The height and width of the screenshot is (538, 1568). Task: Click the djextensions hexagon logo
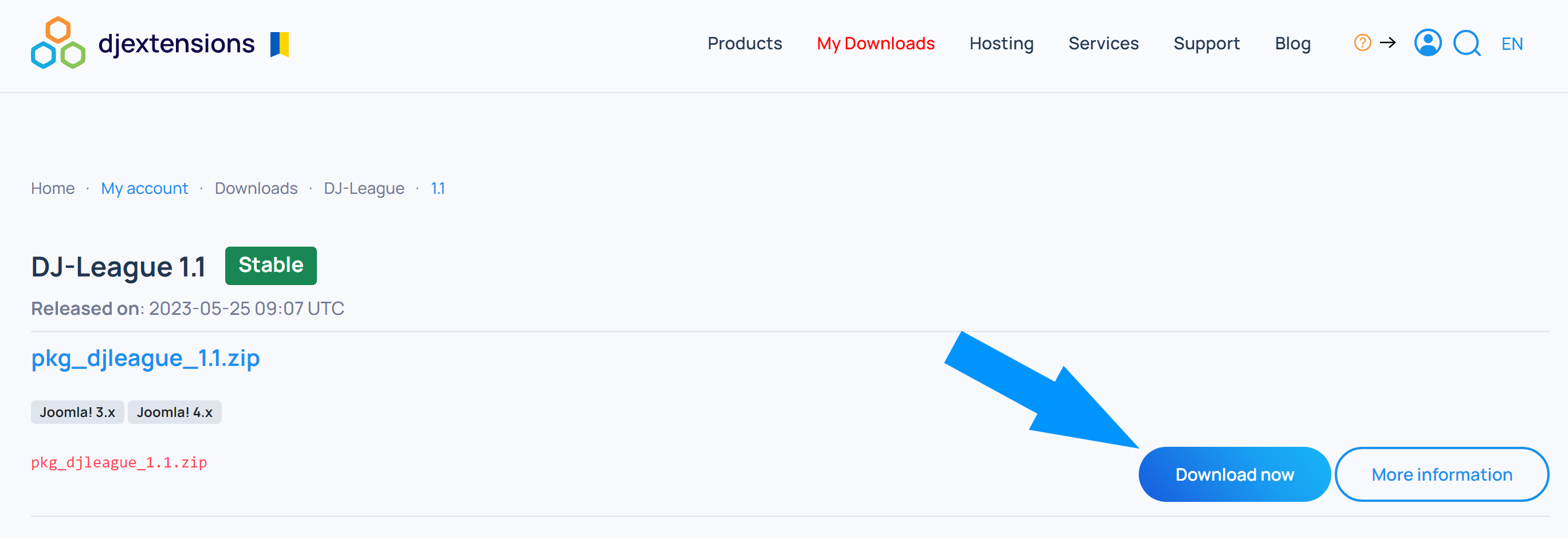click(58, 42)
